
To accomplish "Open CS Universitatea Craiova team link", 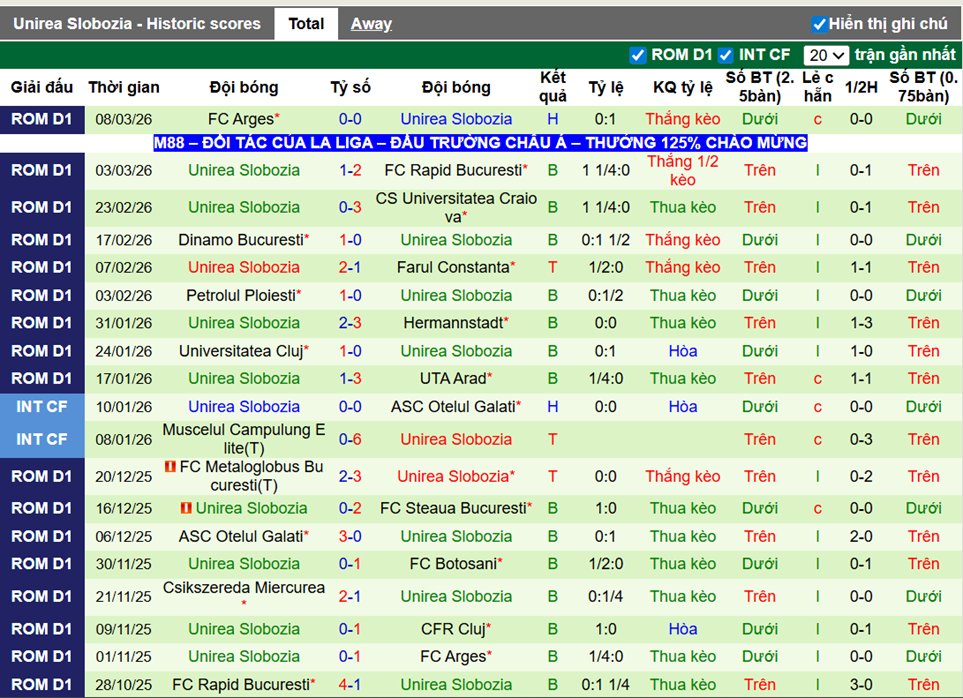I will (456, 207).
